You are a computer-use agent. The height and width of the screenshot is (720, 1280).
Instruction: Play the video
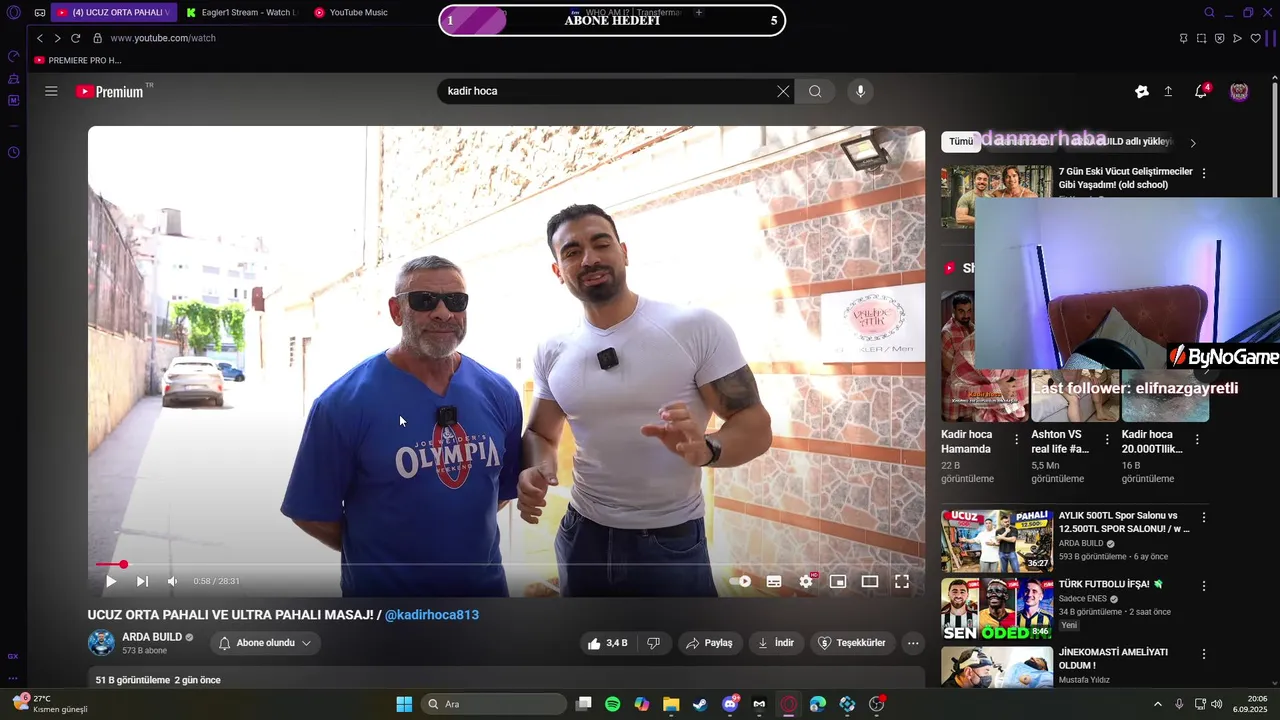coord(111,581)
